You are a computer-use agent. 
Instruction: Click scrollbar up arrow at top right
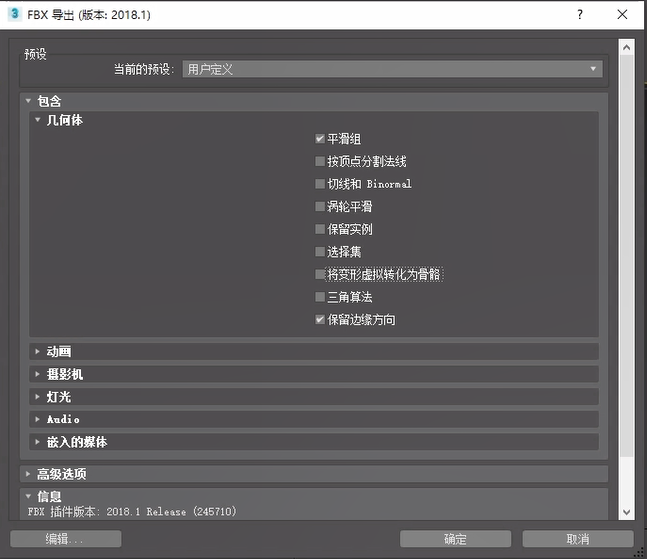[x=626, y=46]
